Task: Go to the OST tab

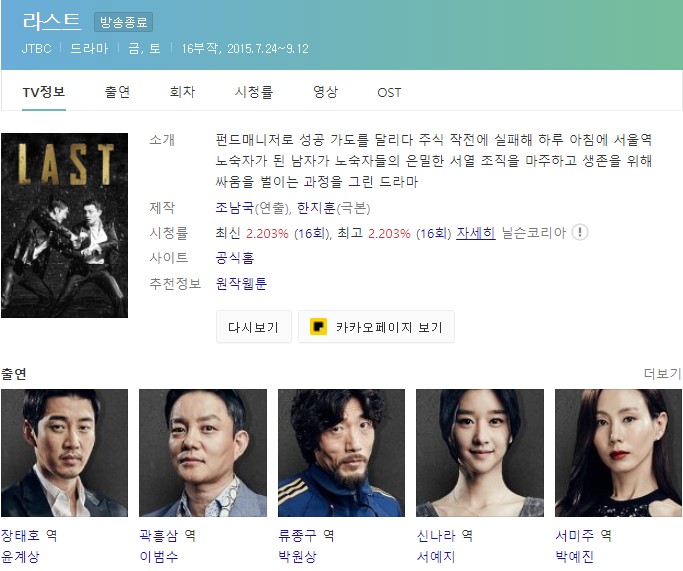Action: click(x=389, y=92)
